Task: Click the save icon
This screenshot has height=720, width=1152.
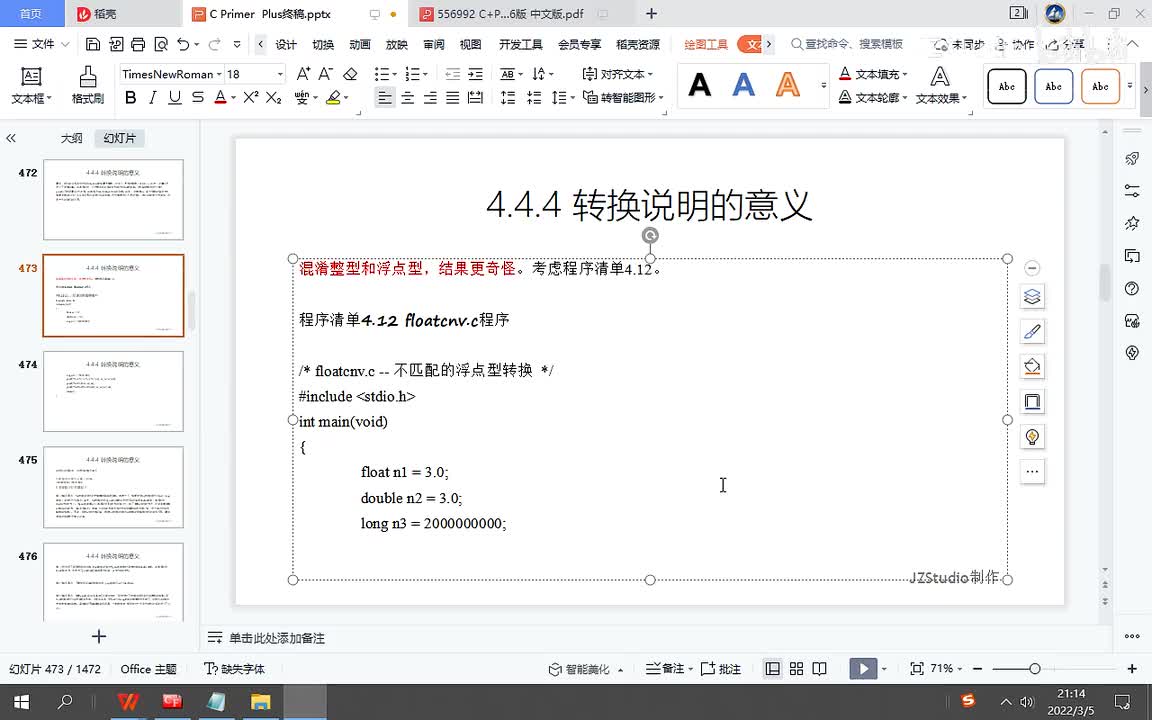Action: (93, 44)
